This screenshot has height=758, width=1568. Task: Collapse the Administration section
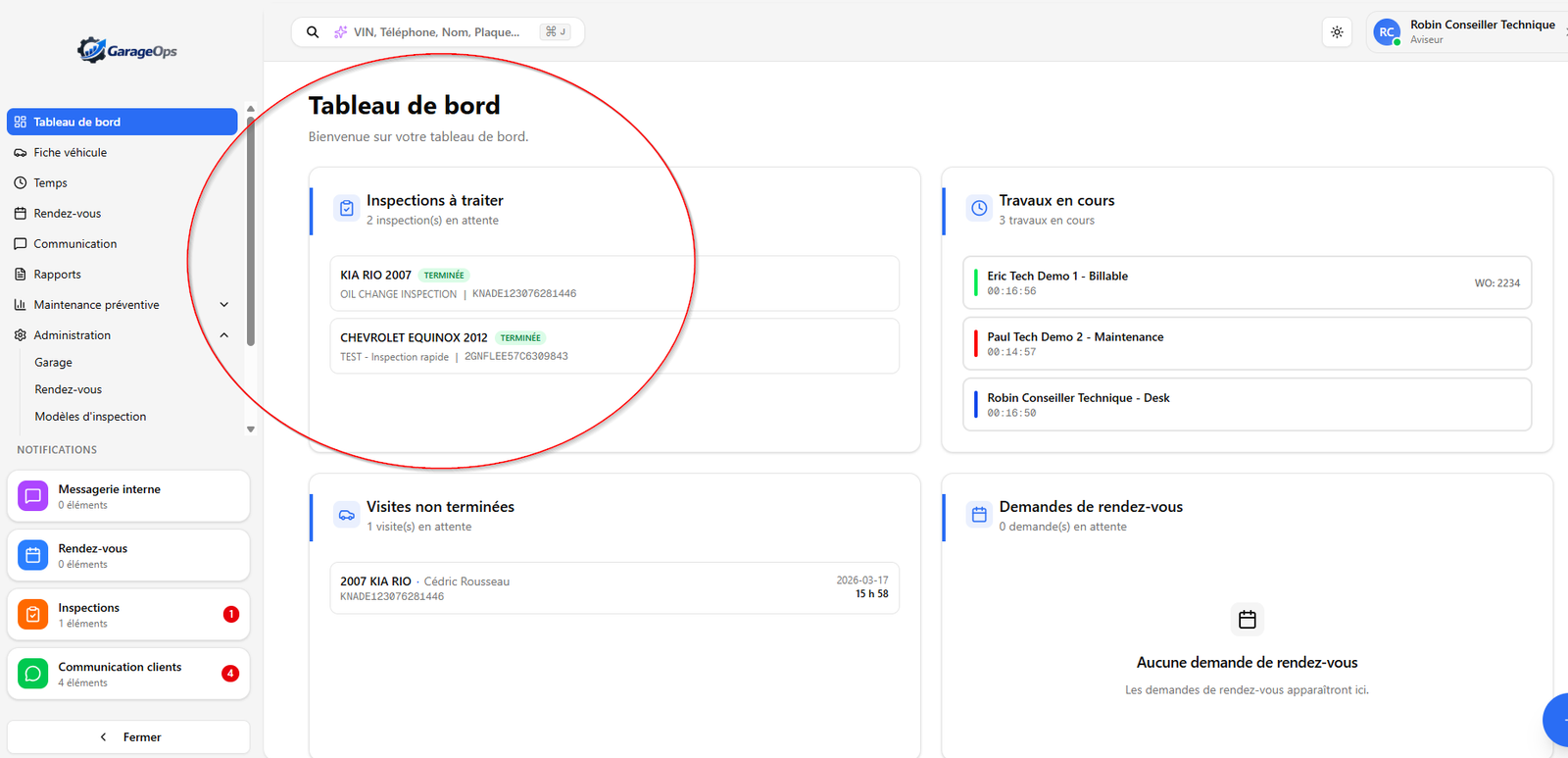[223, 335]
